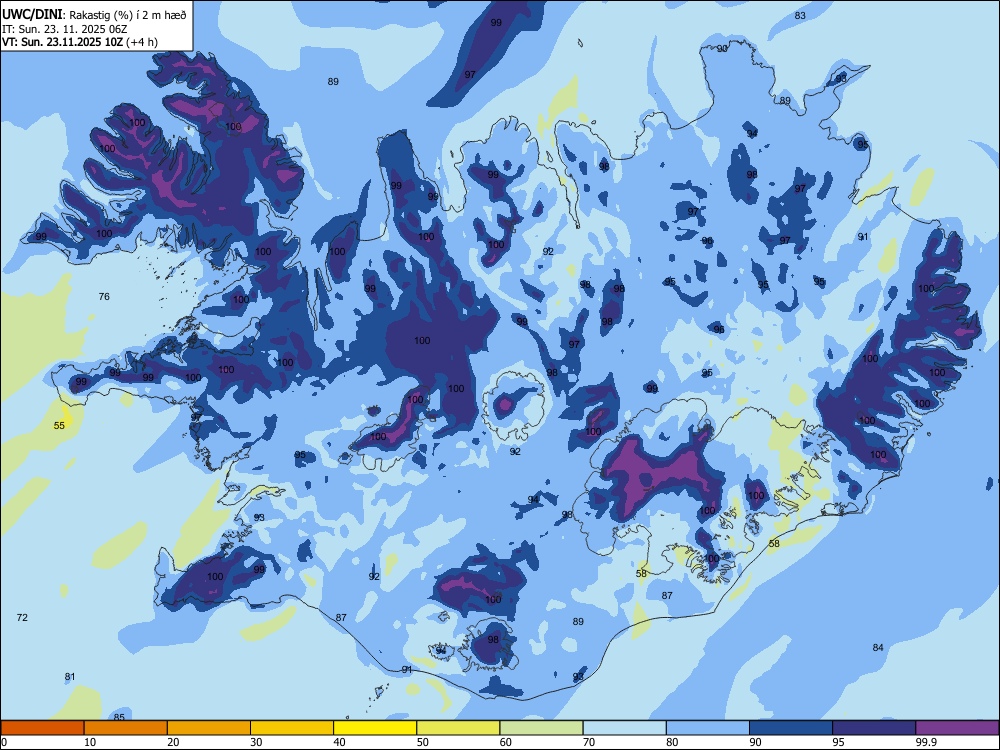Viewport: 1000px width, 750px height.
Task: Click the humidity value 85 on the map
Action: coord(119,717)
